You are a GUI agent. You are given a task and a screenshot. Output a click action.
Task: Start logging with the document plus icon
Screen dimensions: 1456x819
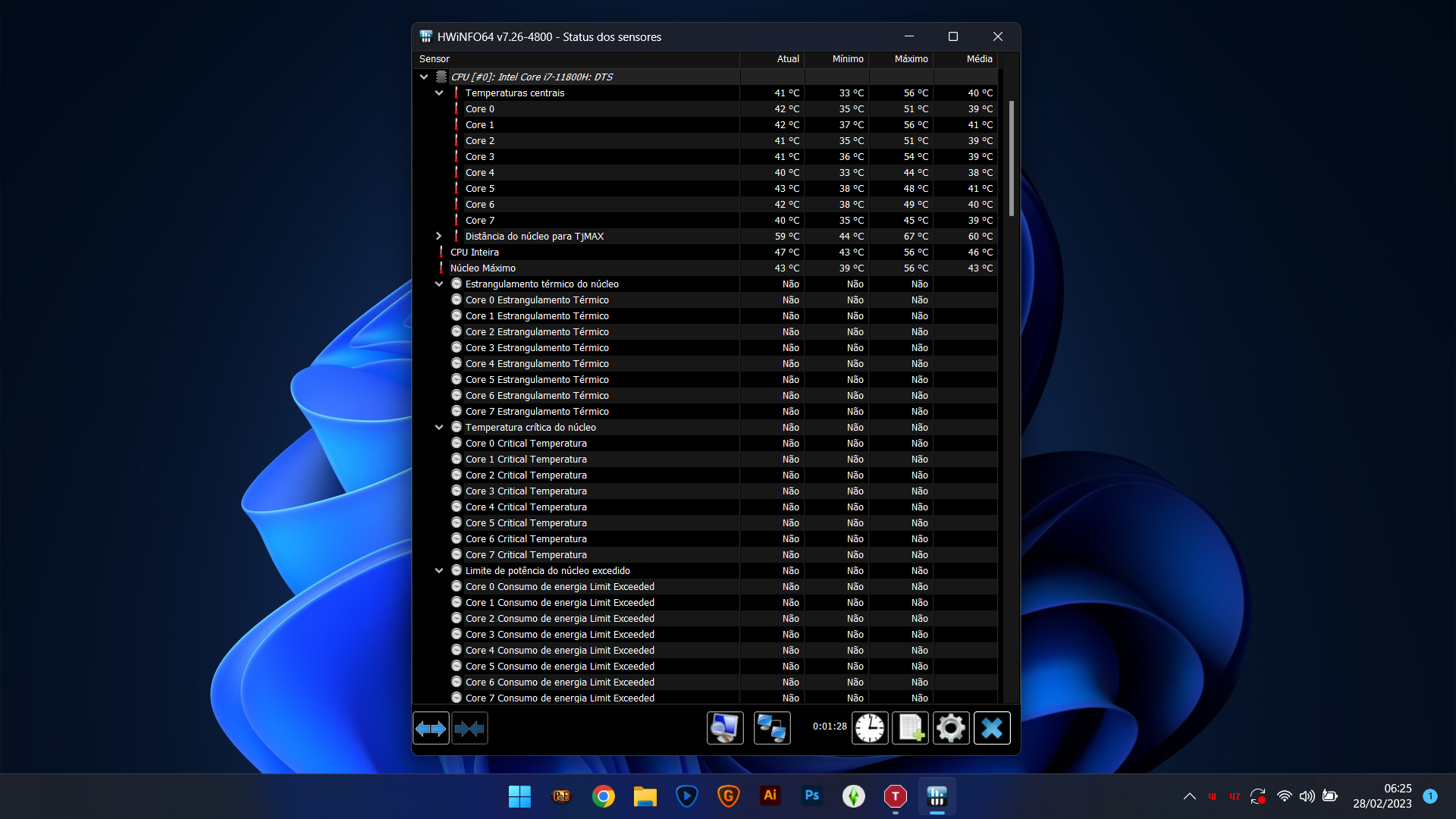[910, 729]
